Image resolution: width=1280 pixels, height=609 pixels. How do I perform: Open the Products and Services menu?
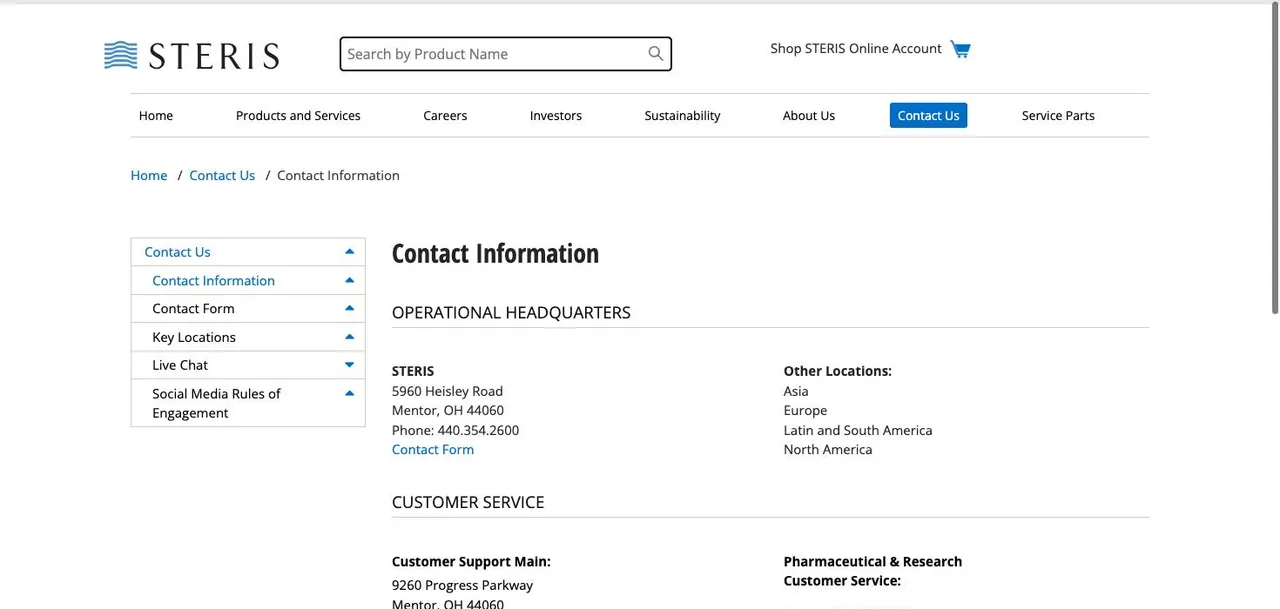(298, 115)
